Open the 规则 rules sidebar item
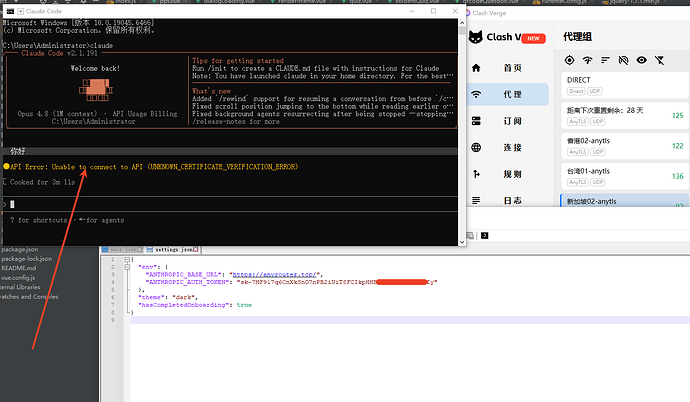 507,174
